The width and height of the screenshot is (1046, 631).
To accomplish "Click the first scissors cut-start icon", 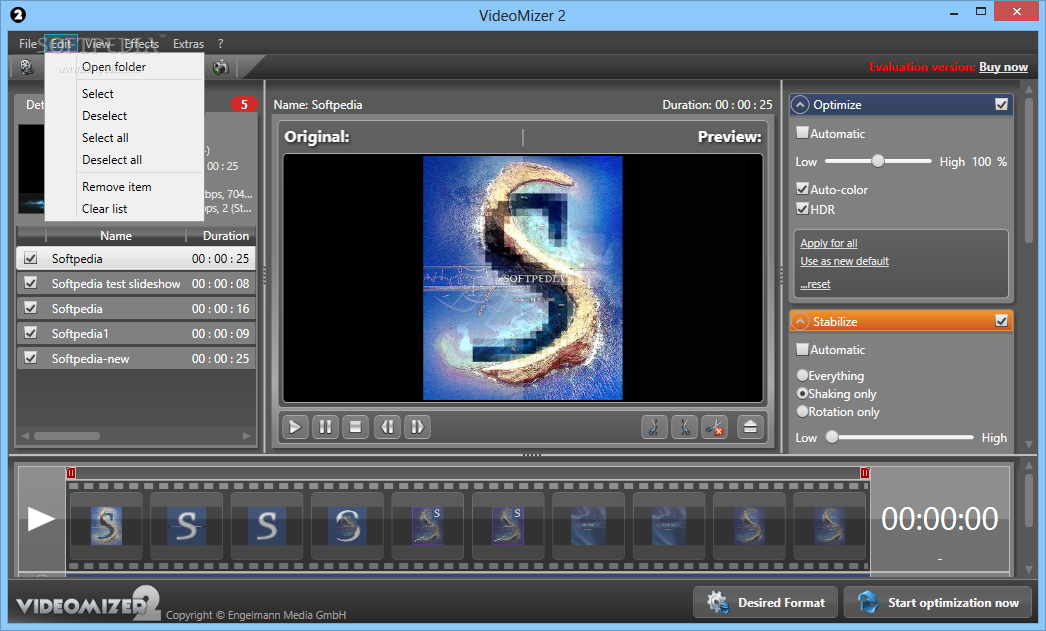I will pos(654,427).
